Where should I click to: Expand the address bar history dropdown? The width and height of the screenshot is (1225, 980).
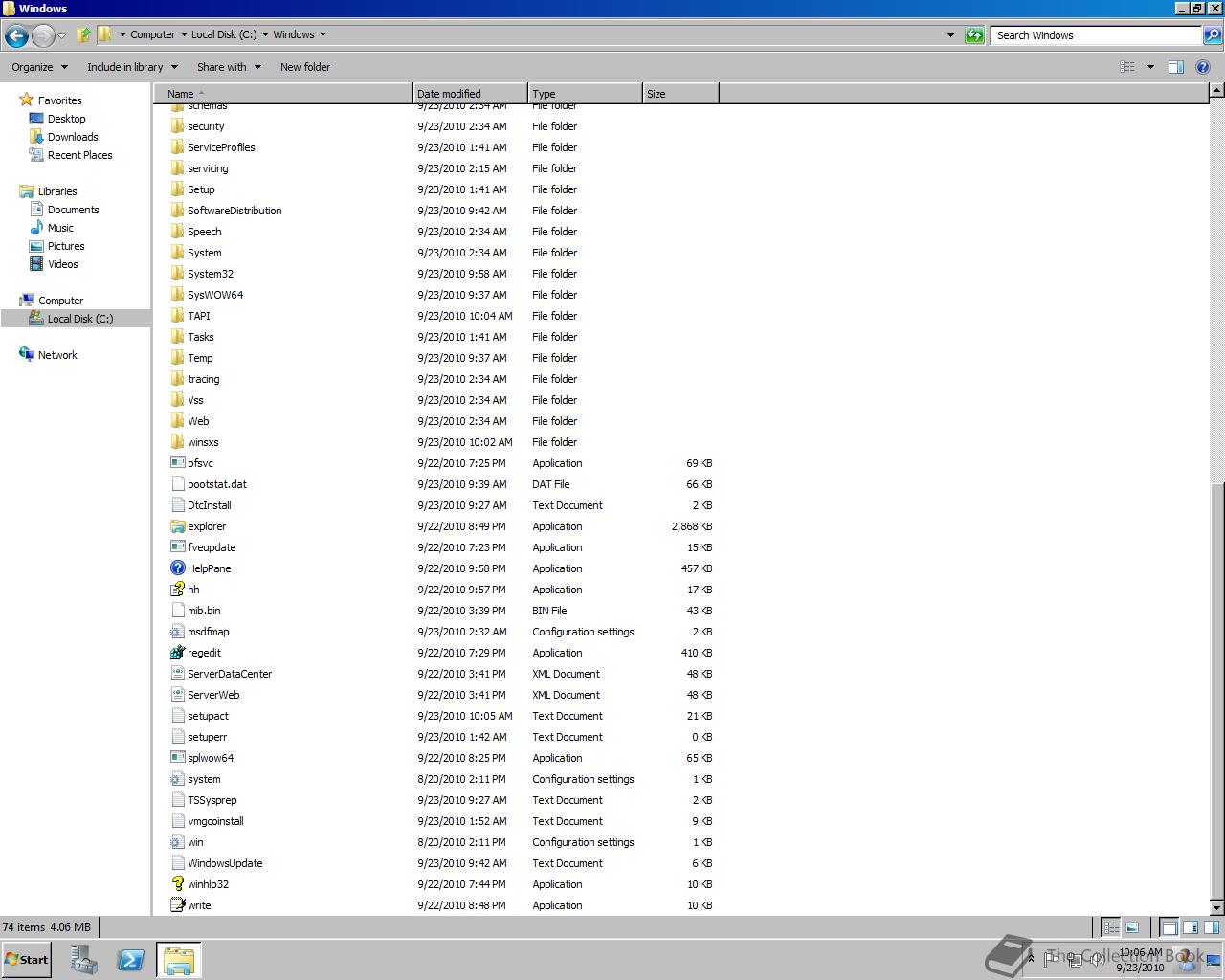tap(950, 35)
